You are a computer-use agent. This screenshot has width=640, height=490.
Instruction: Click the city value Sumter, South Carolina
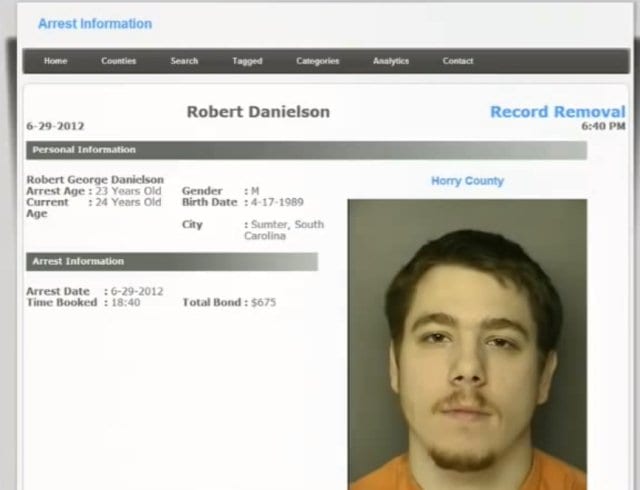click(284, 230)
